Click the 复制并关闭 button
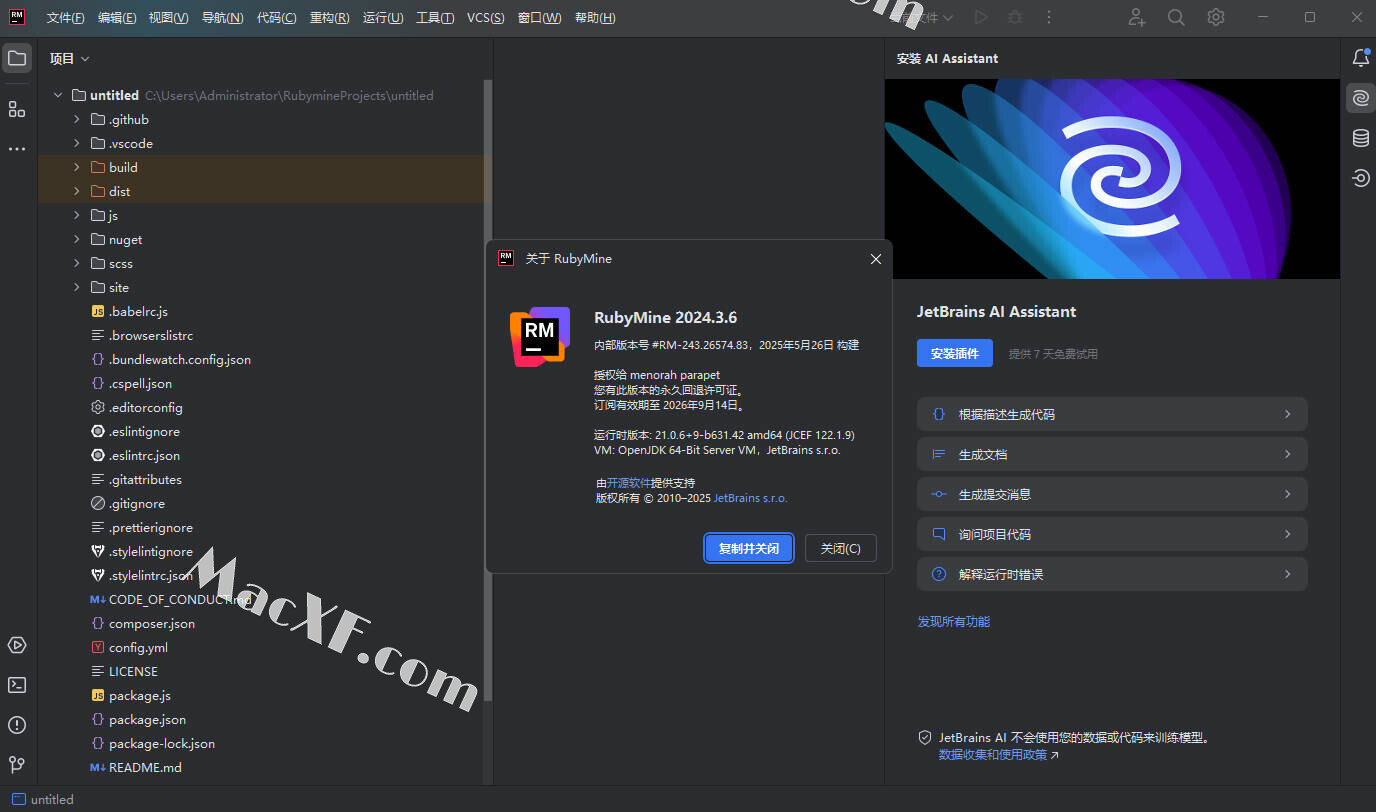 (x=749, y=548)
